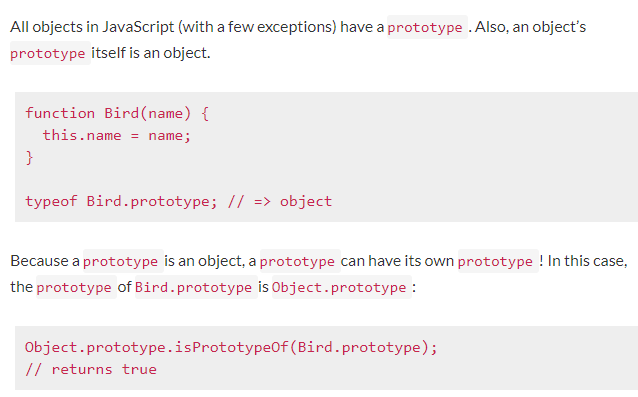Click prototype code word before '! In this case'

pyautogui.click(x=495, y=261)
